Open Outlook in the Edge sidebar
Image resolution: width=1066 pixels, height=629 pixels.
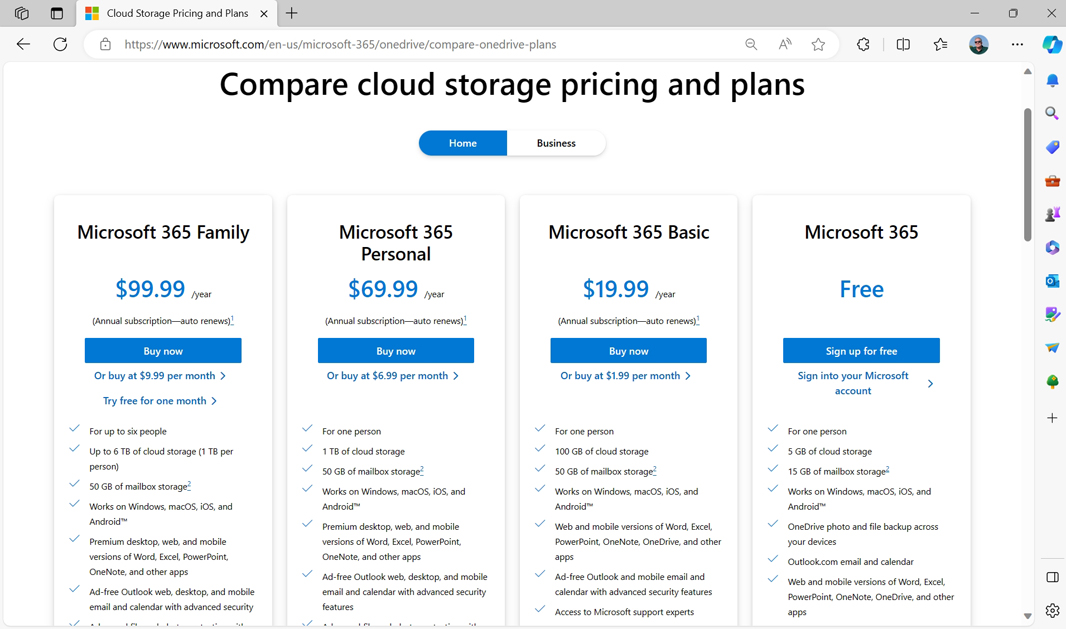pos(1052,281)
